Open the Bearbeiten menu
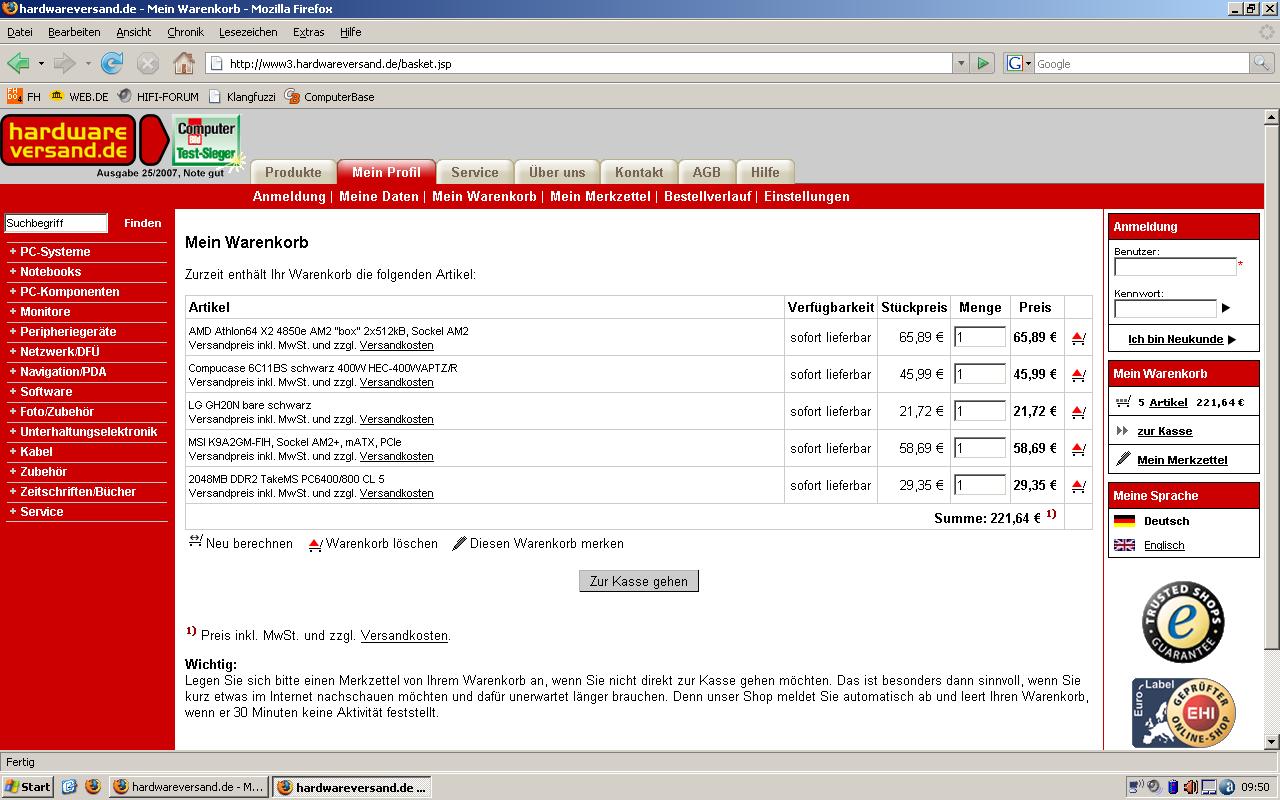Viewport: 1280px width, 800px height. point(74,32)
